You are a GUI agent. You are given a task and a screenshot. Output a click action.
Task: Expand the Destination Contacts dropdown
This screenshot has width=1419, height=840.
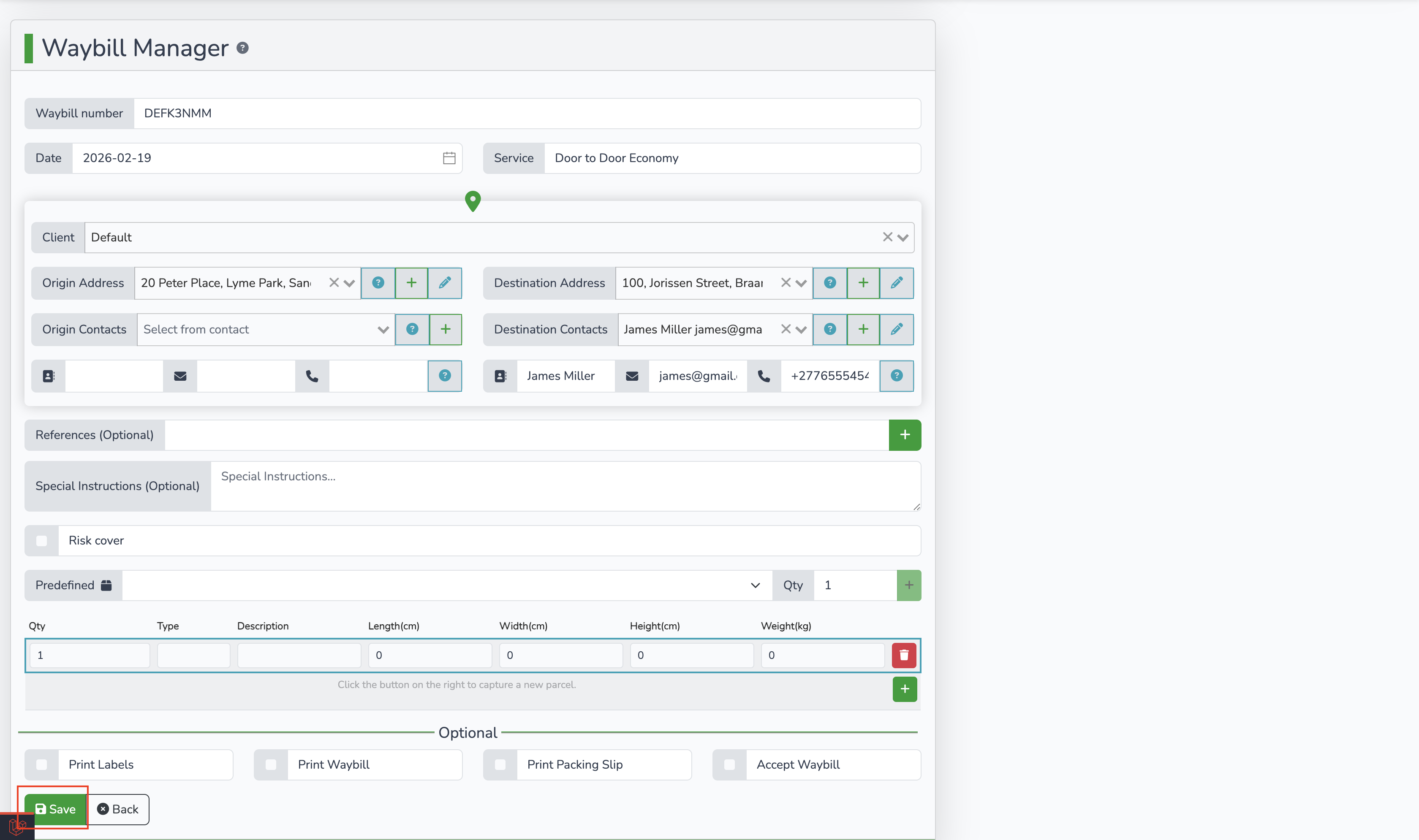tap(801, 329)
